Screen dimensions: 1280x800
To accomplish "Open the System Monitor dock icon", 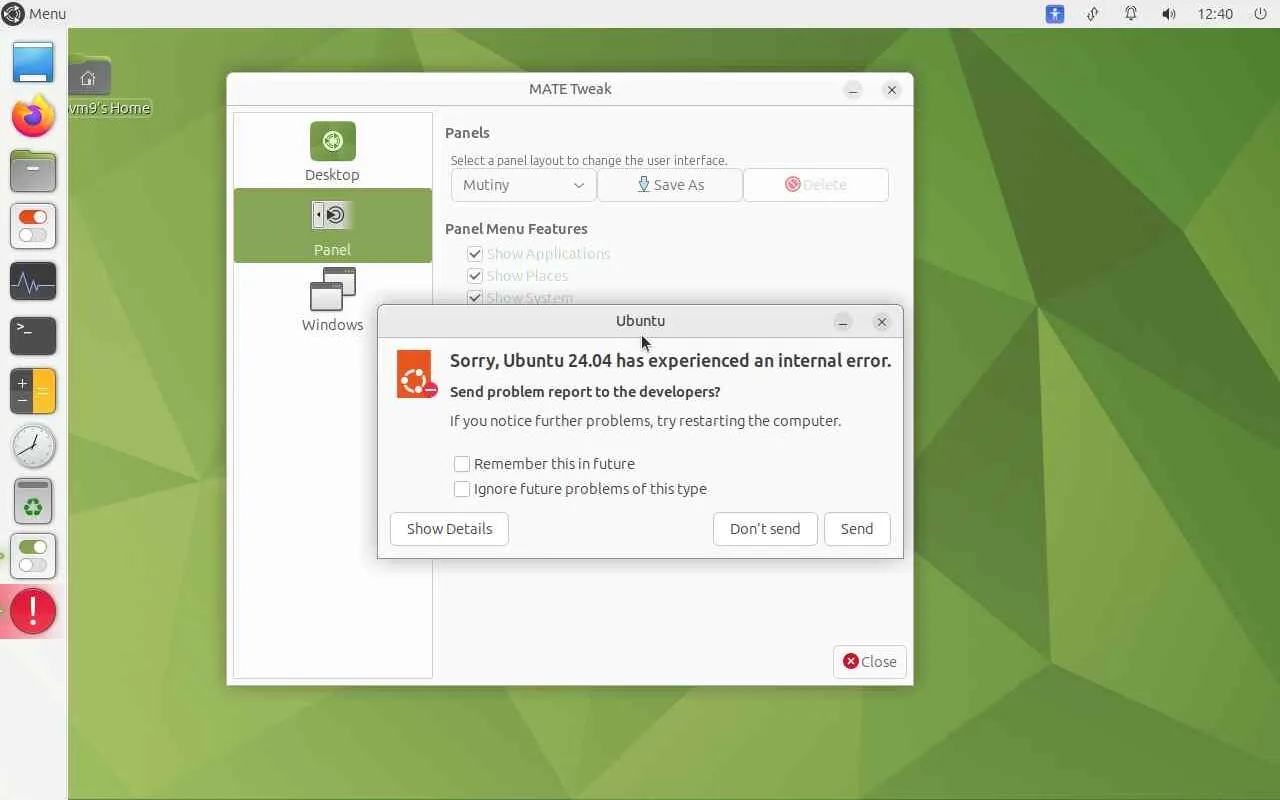I will pyautogui.click(x=33, y=281).
